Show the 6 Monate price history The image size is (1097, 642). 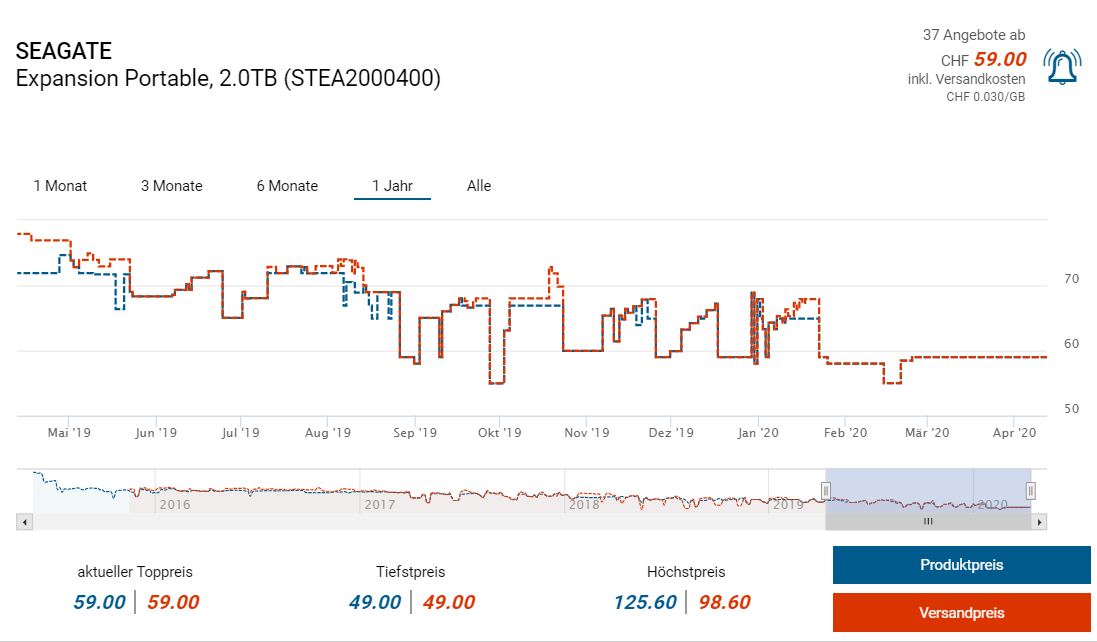pyautogui.click(x=287, y=186)
